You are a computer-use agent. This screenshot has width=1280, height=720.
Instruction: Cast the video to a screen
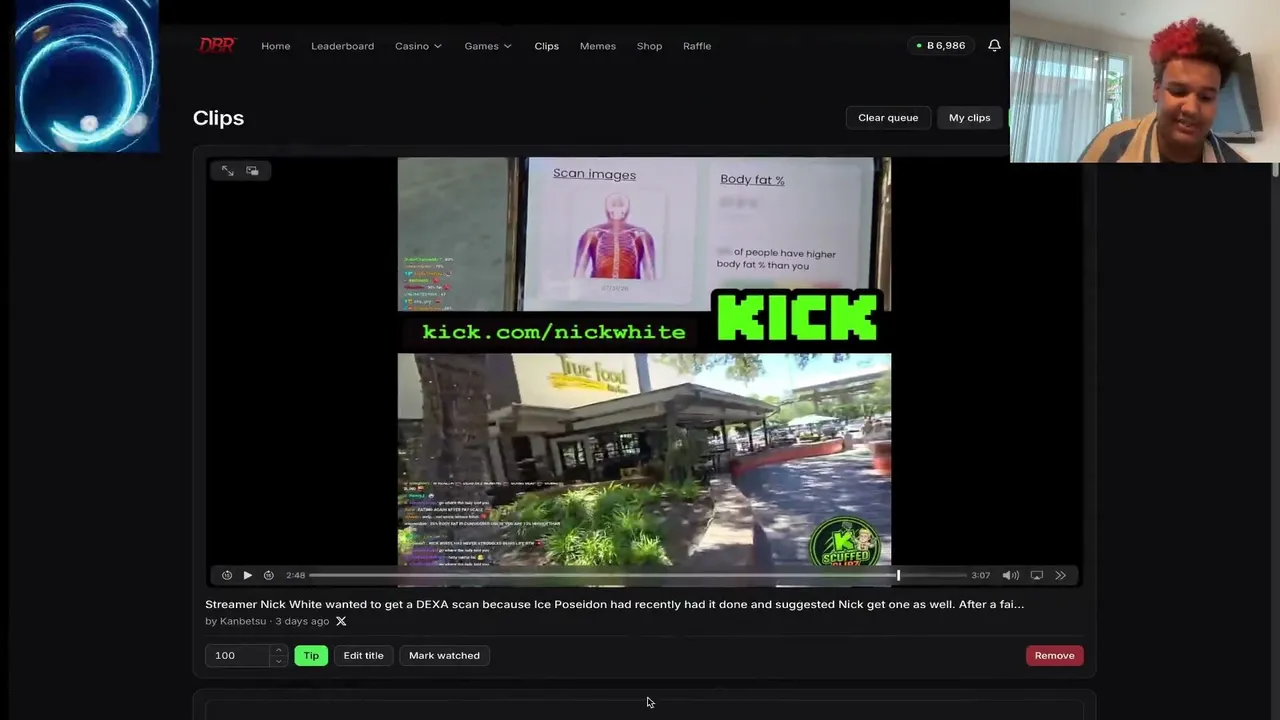click(x=1037, y=575)
